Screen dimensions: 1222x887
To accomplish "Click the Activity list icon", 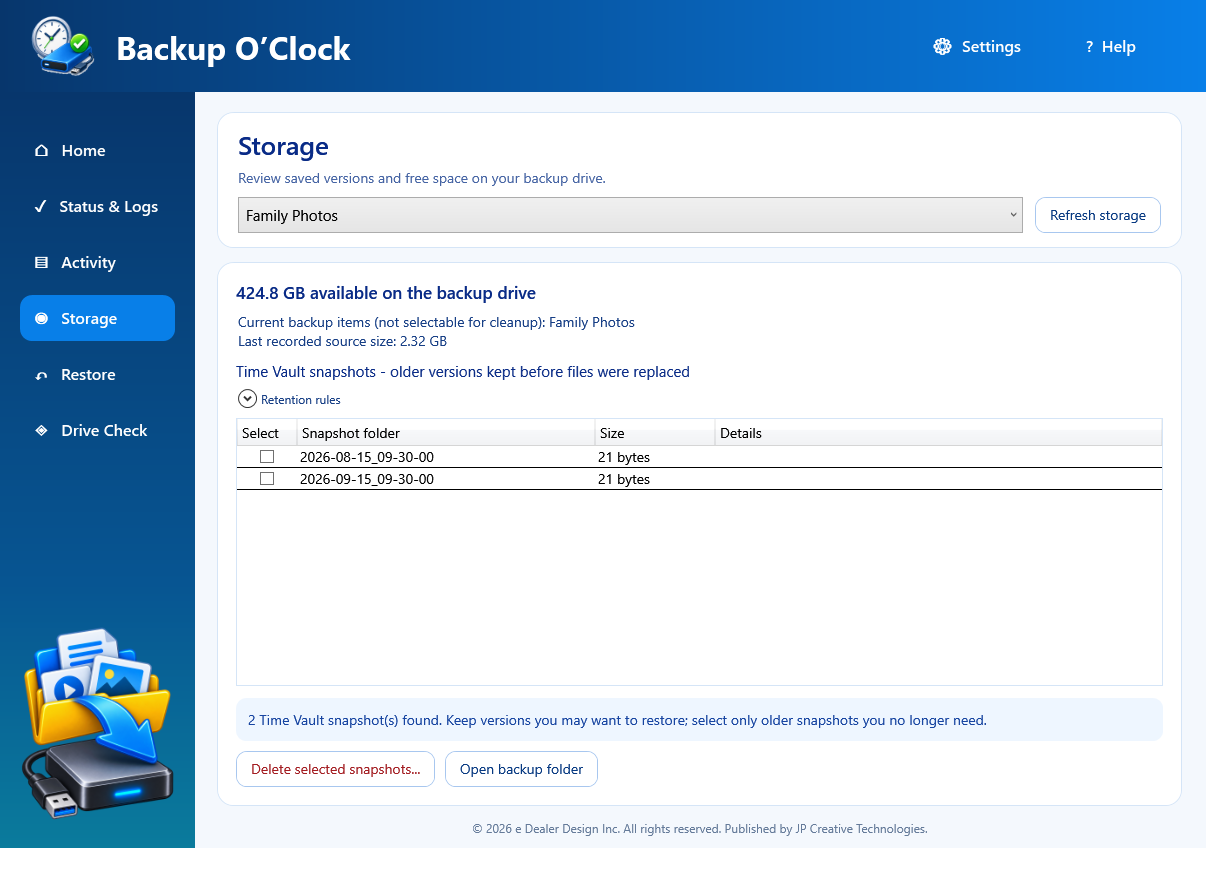I will click(41, 263).
